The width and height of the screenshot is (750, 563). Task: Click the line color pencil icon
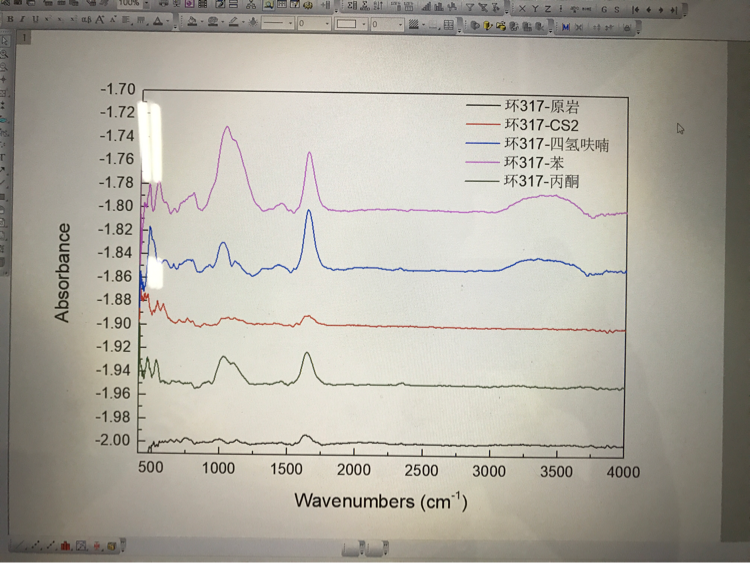[234, 21]
